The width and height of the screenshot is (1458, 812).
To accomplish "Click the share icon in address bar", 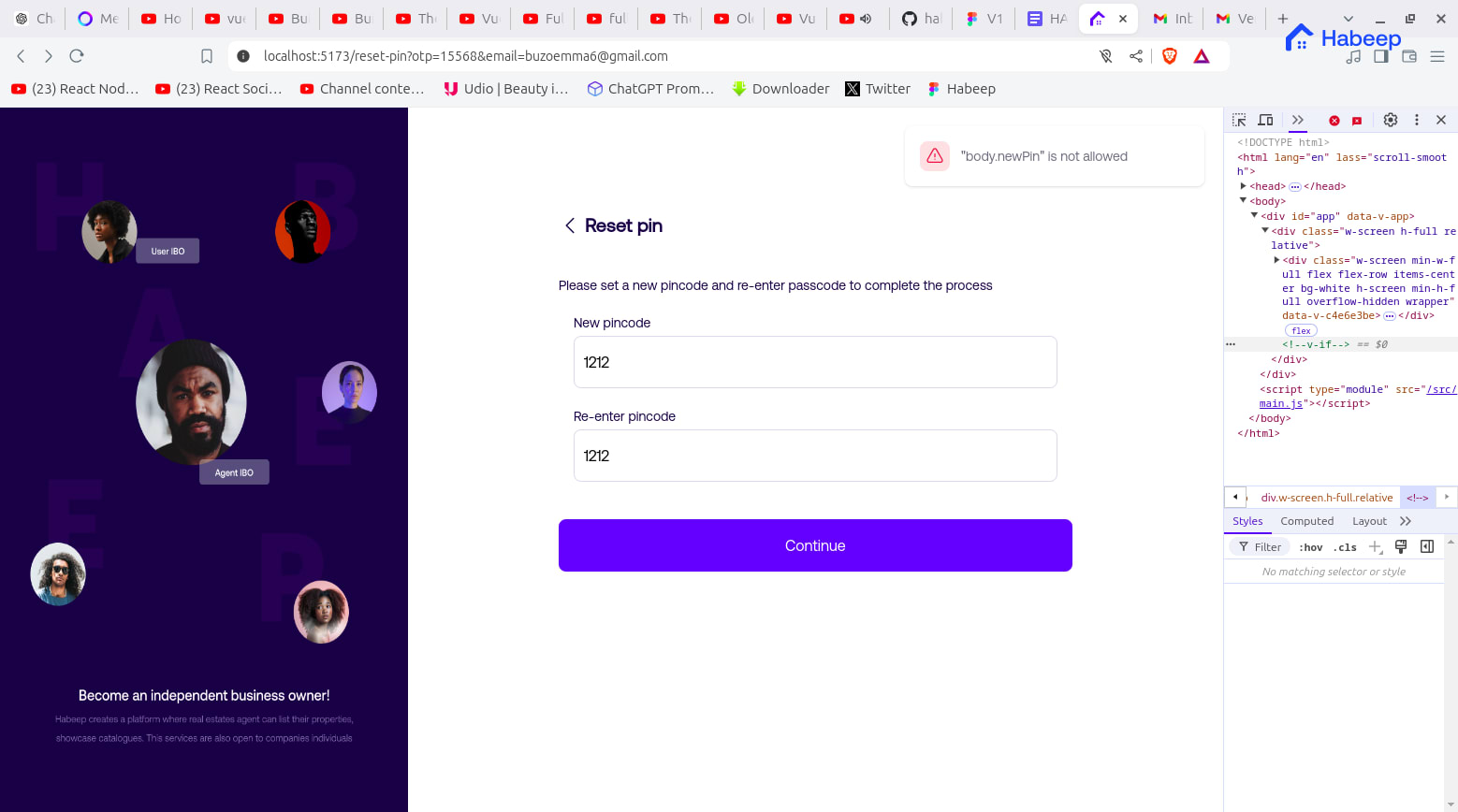I will [x=1136, y=56].
